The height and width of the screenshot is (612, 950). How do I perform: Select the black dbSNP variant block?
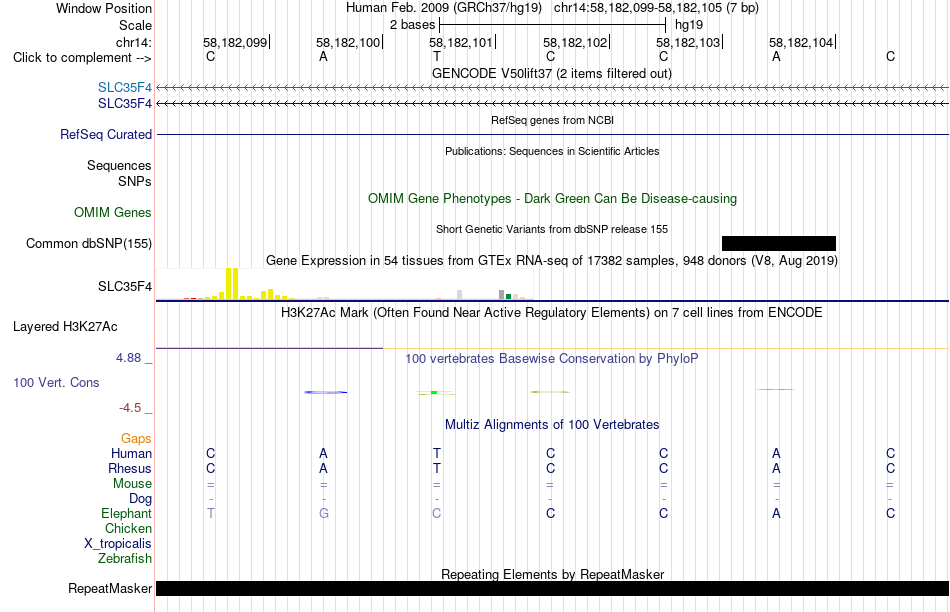click(779, 244)
